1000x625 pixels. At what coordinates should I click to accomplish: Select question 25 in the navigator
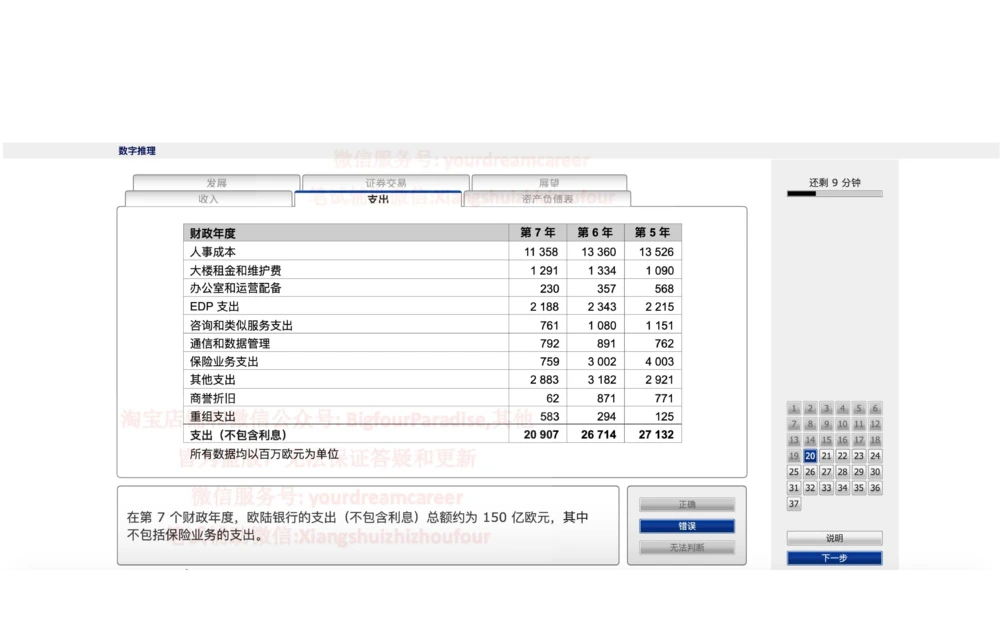pos(794,471)
